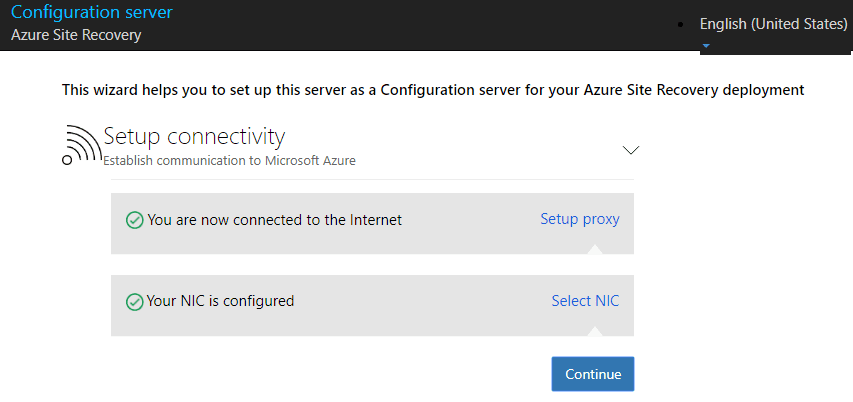Collapse the Setup connectivity section chevron
This screenshot has height=402, width=853.
pos(631,150)
